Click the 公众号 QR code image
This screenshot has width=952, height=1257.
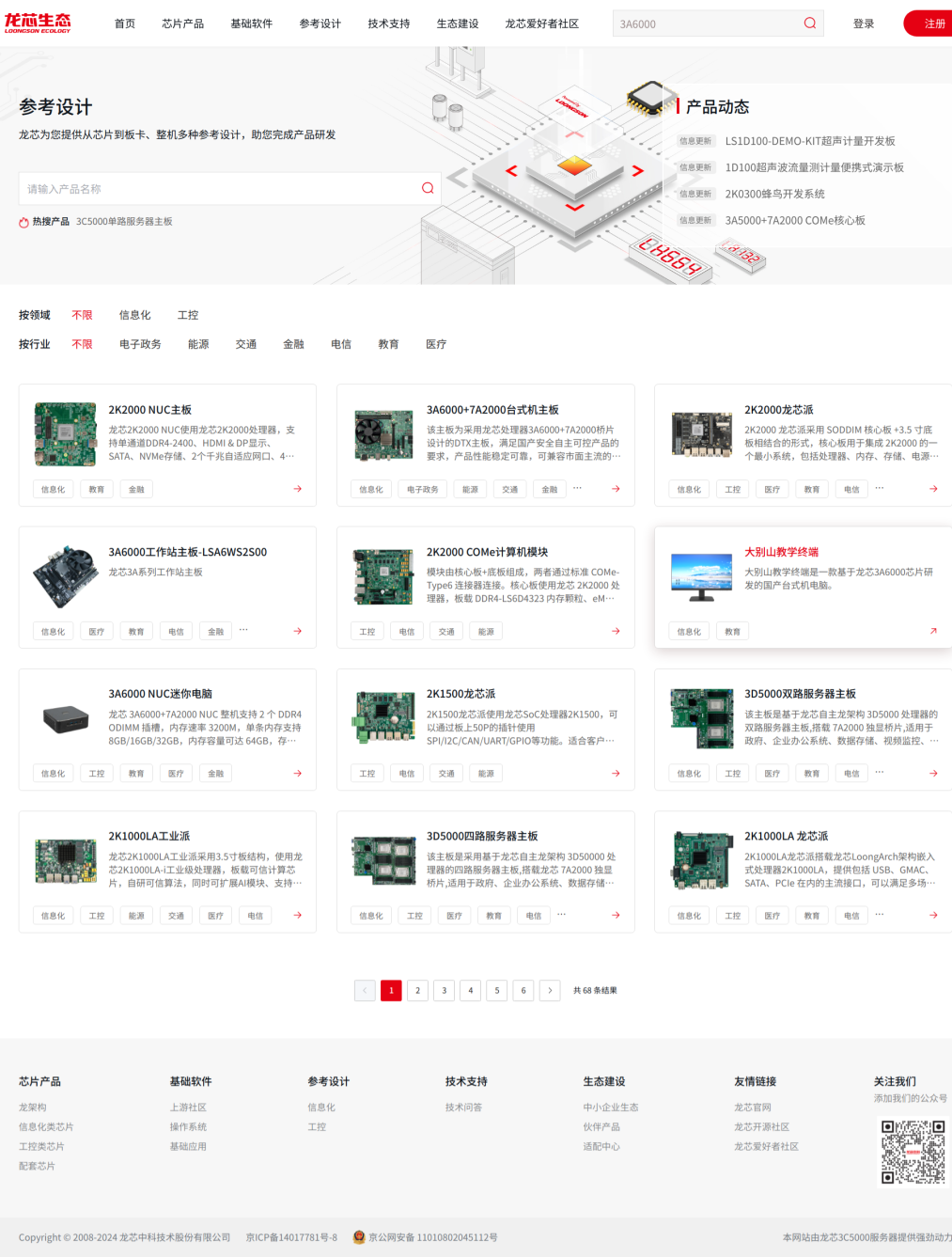pos(912,1151)
